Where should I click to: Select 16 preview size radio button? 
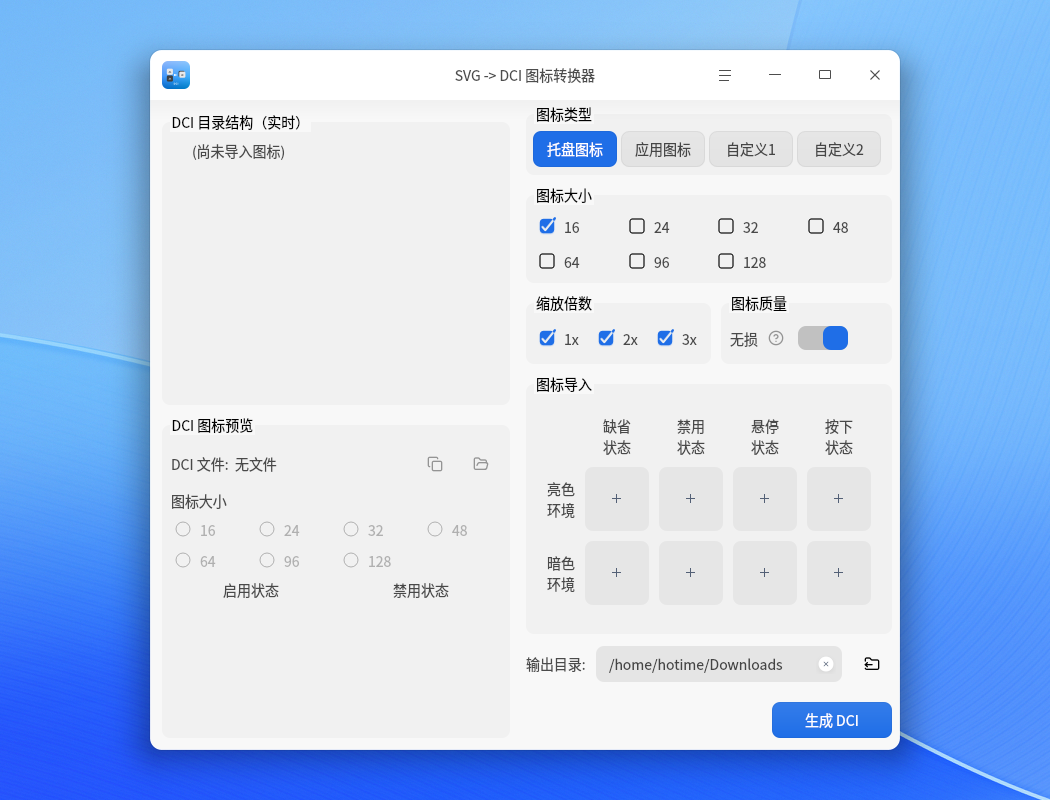coord(183,530)
